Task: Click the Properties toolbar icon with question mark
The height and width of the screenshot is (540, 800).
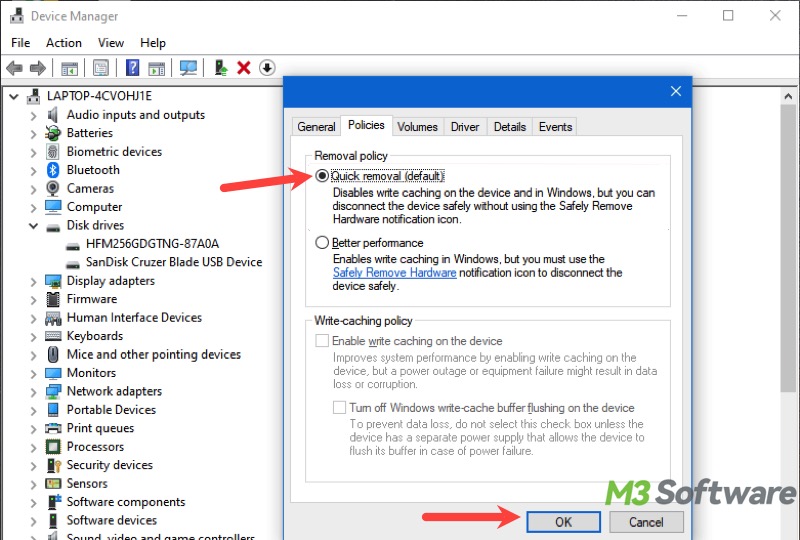Action: pos(132,67)
